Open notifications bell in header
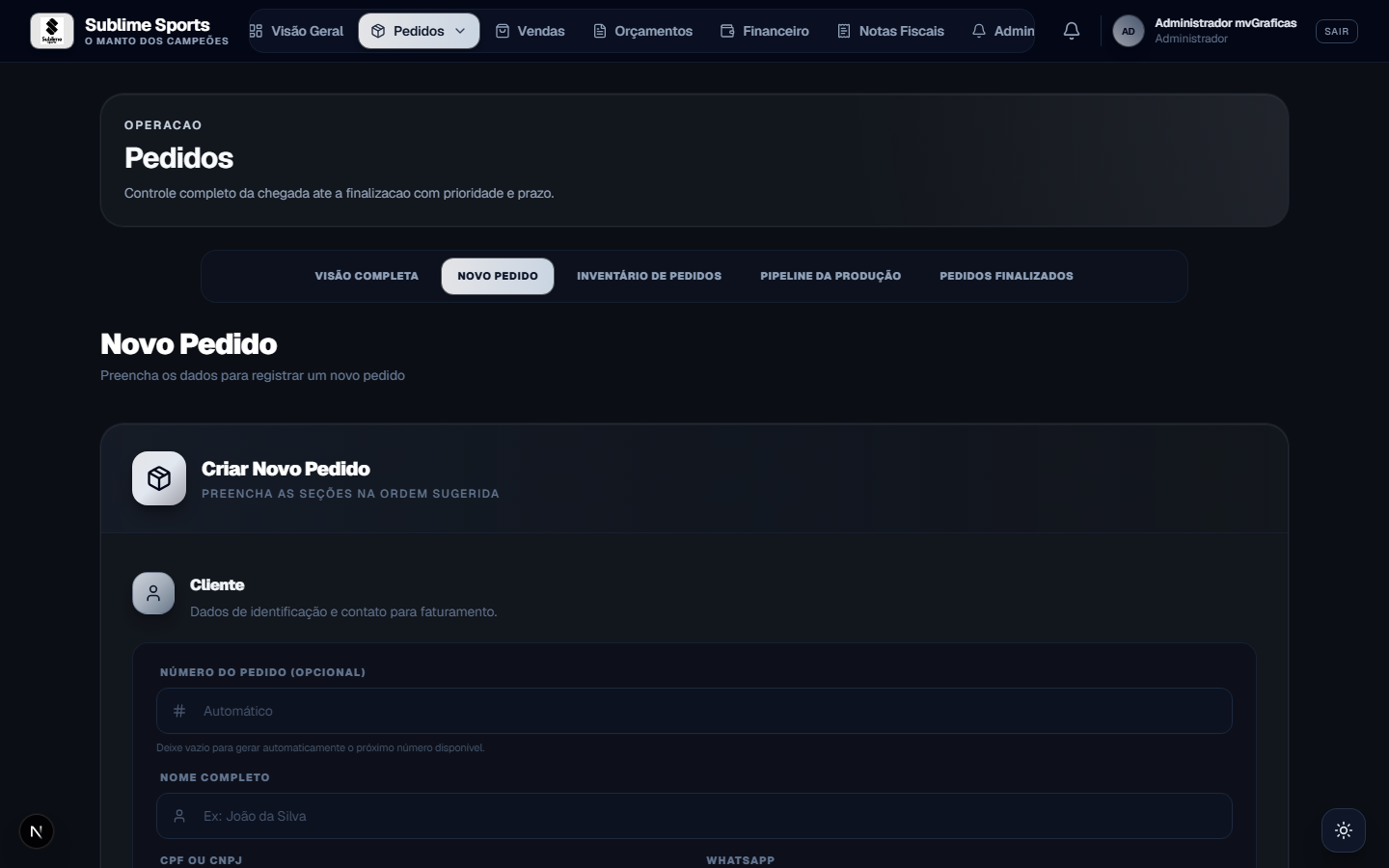The width and height of the screenshot is (1389, 868). coord(1071,31)
